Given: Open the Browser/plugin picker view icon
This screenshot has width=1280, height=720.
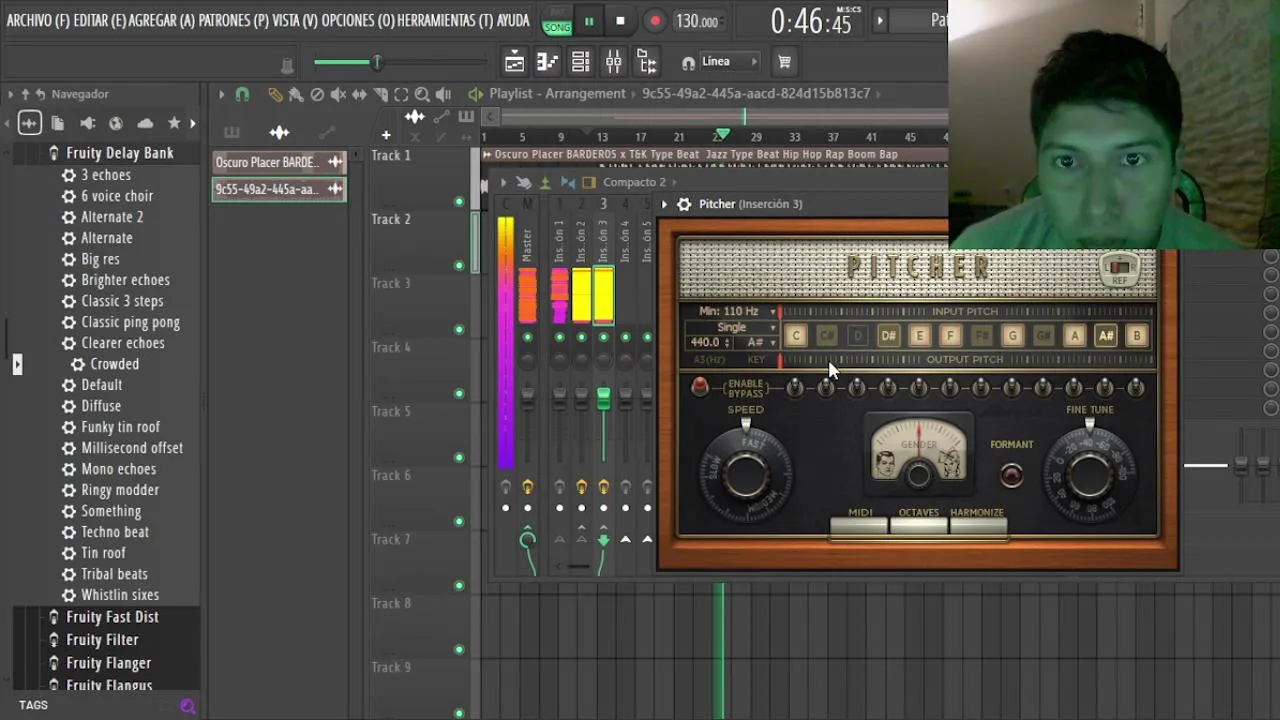Looking at the screenshot, I should click(x=646, y=62).
